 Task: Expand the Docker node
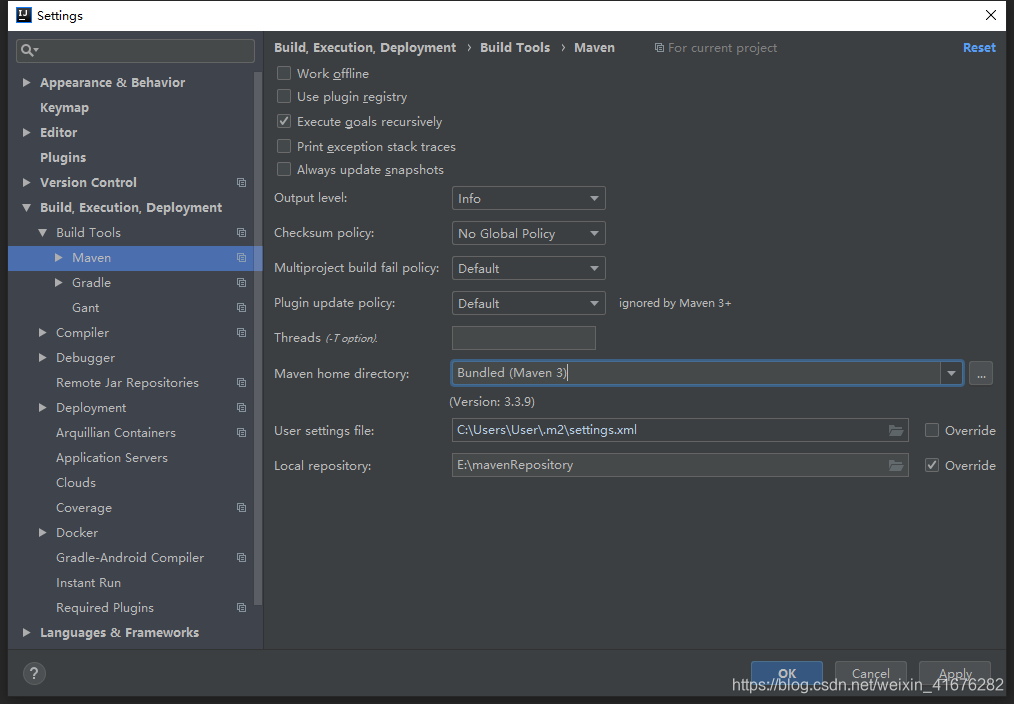[43, 533]
